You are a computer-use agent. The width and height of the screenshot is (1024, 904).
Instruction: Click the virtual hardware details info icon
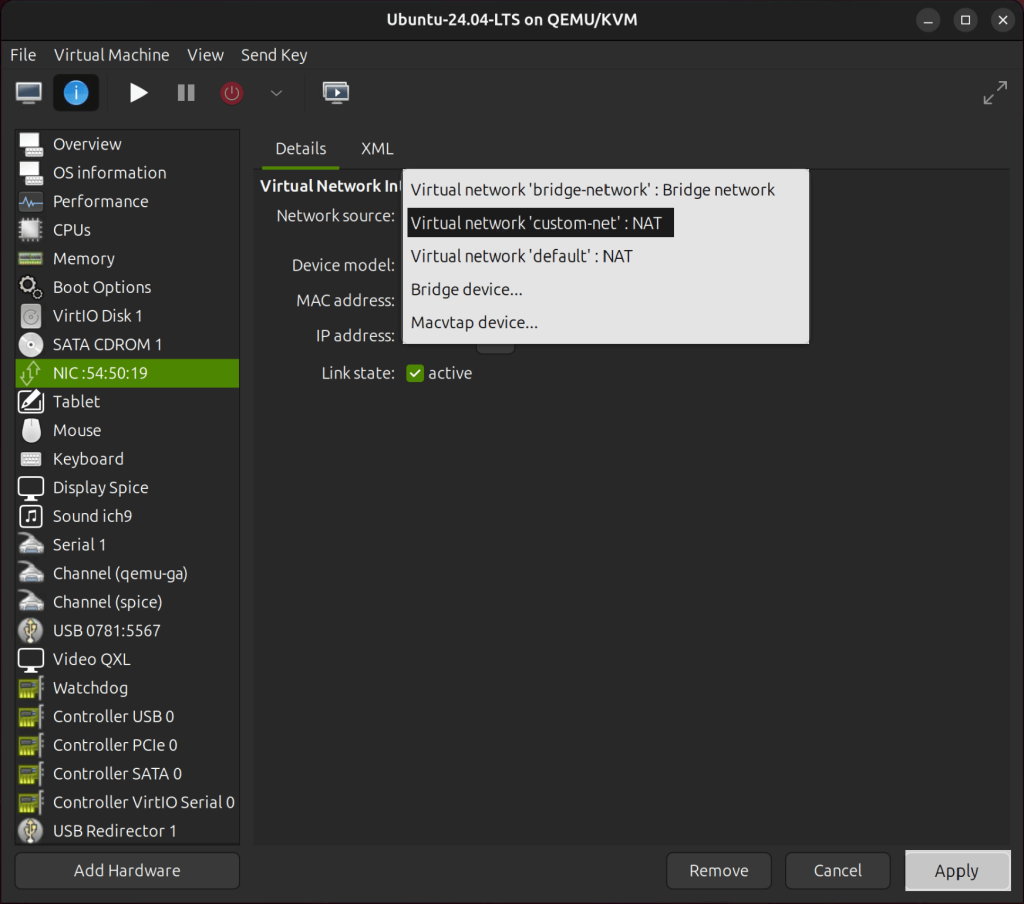coord(76,92)
